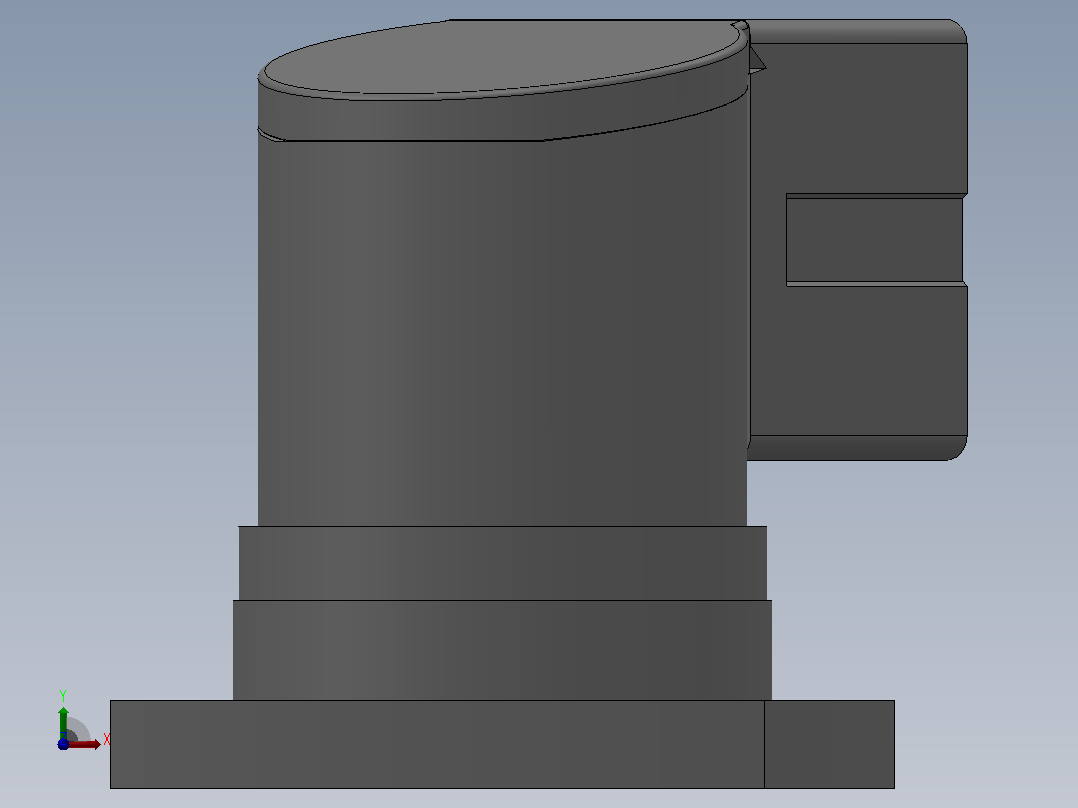This screenshot has height=808, width=1078.
Task: Select the main cylindrical body face
Action: pyautogui.click(x=502, y=330)
